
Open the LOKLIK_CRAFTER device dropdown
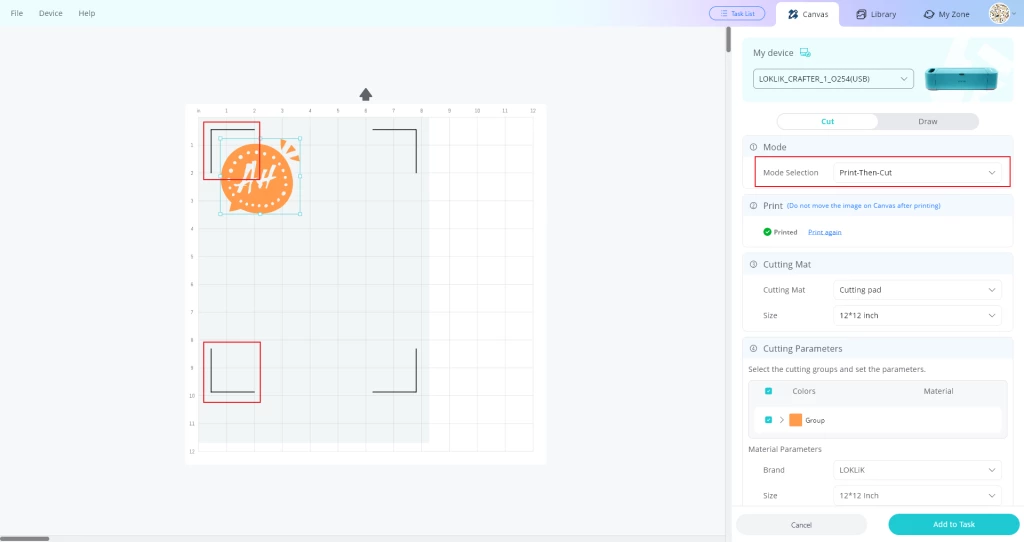pyautogui.click(x=833, y=79)
